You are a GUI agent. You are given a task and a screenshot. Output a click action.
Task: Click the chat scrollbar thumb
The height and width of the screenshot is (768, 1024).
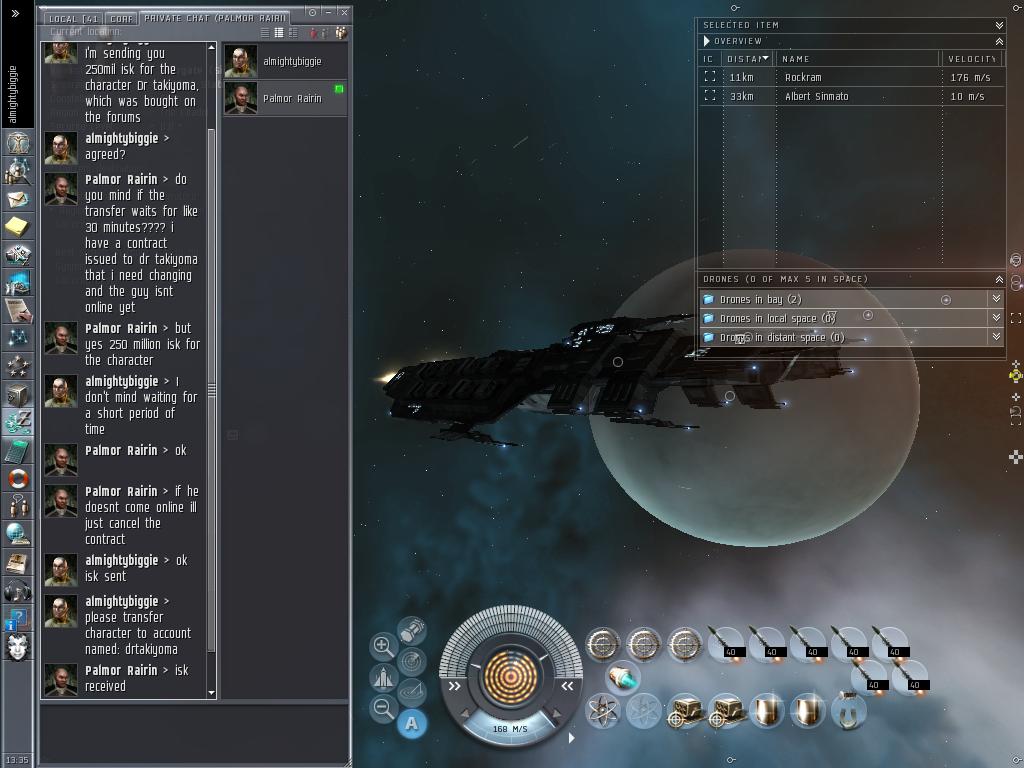[x=211, y=390]
